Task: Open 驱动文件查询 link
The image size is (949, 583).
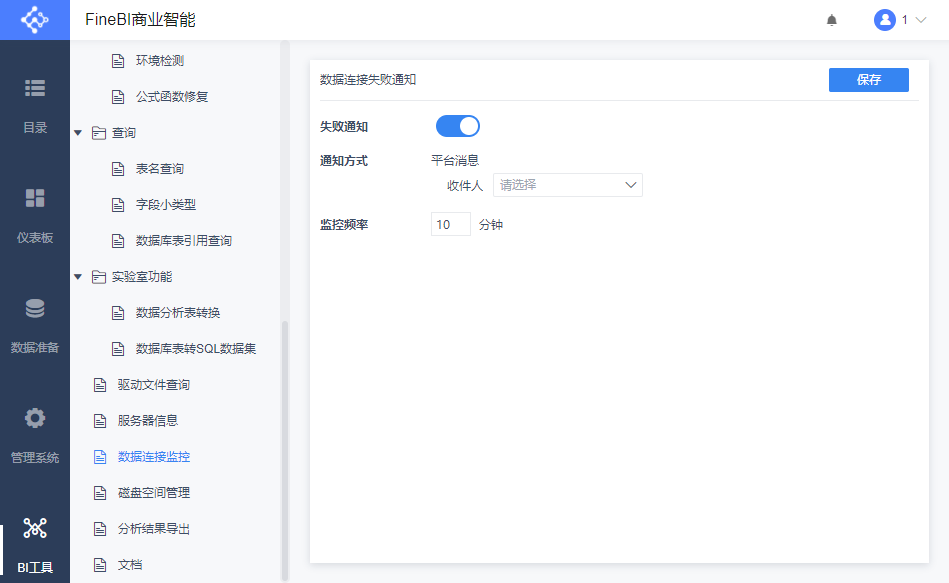Action: click(153, 385)
